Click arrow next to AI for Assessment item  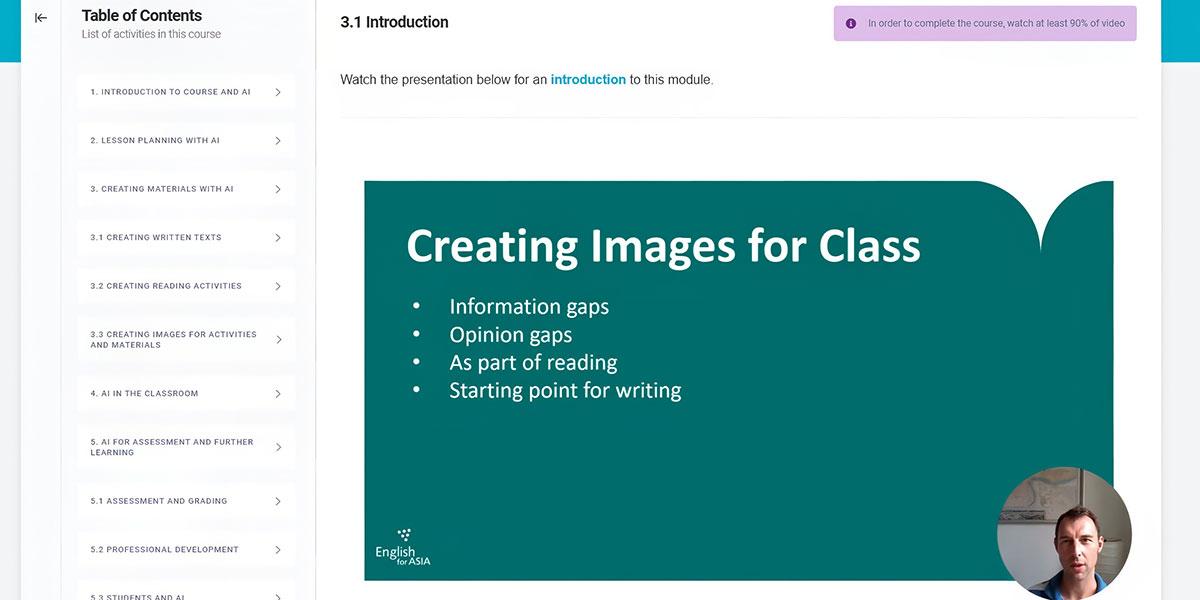[x=278, y=447]
